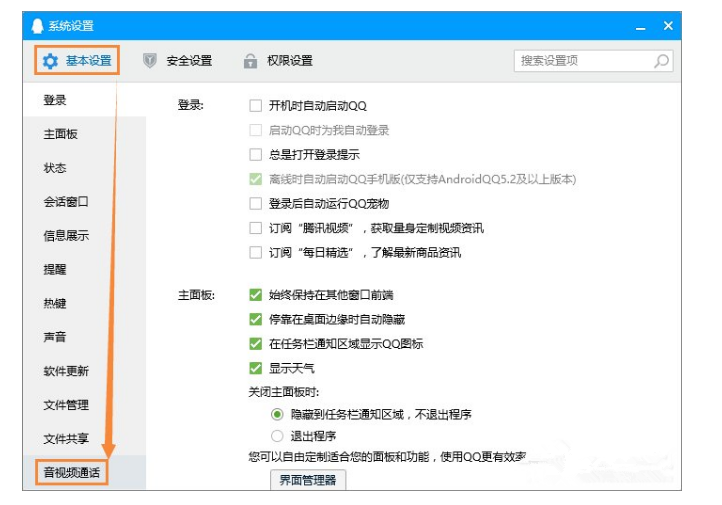Uncheck 始终保持在其他窗口前端
The width and height of the screenshot is (722, 505).
click(255, 295)
